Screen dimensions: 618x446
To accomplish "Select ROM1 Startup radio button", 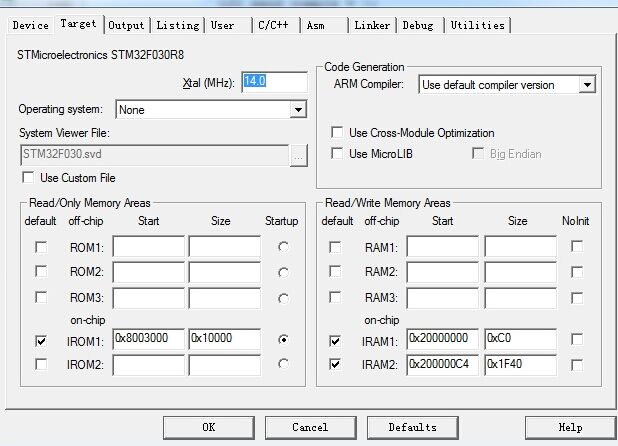I will (x=283, y=247).
